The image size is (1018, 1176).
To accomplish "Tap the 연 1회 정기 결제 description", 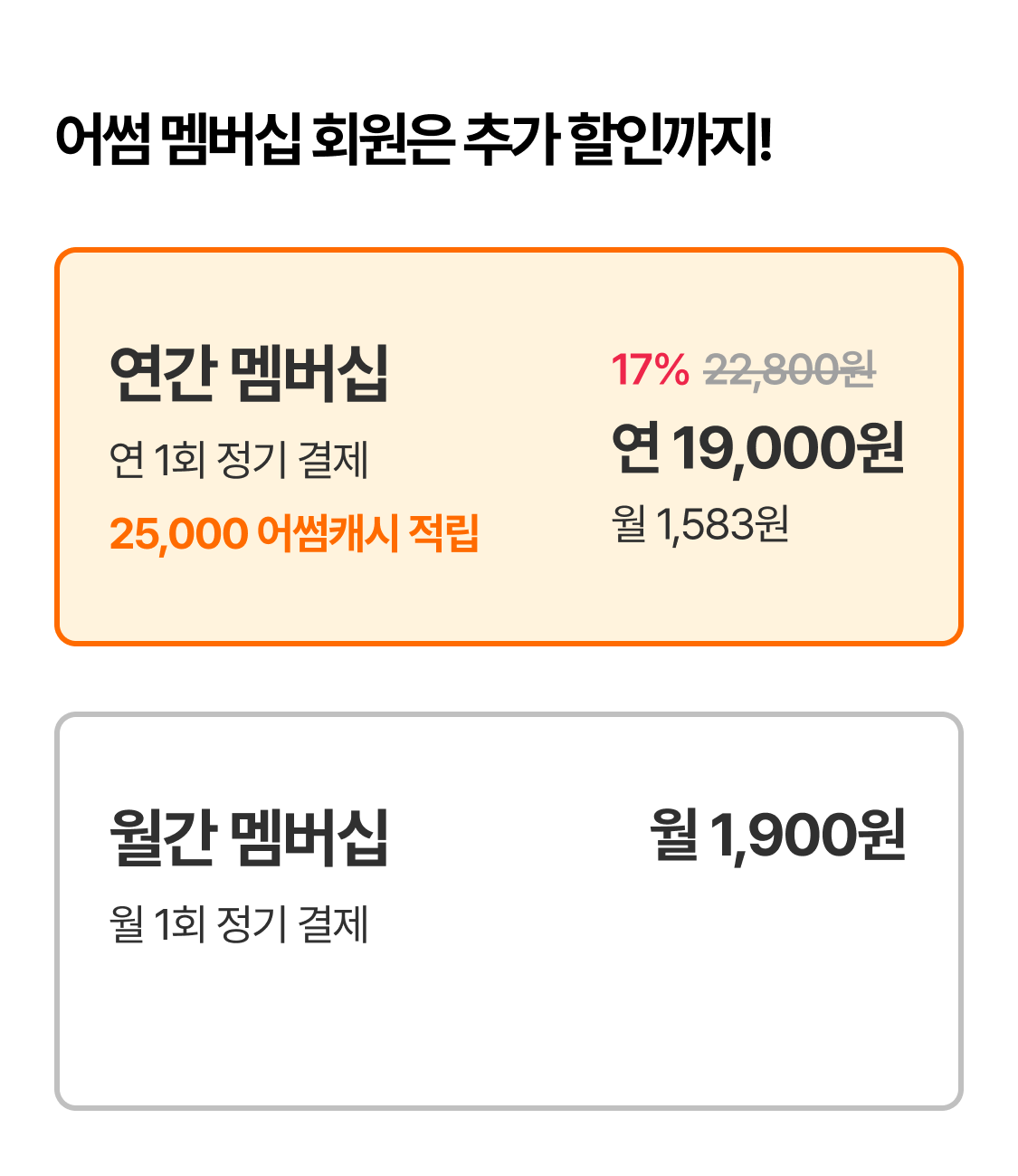I will click(x=239, y=459).
